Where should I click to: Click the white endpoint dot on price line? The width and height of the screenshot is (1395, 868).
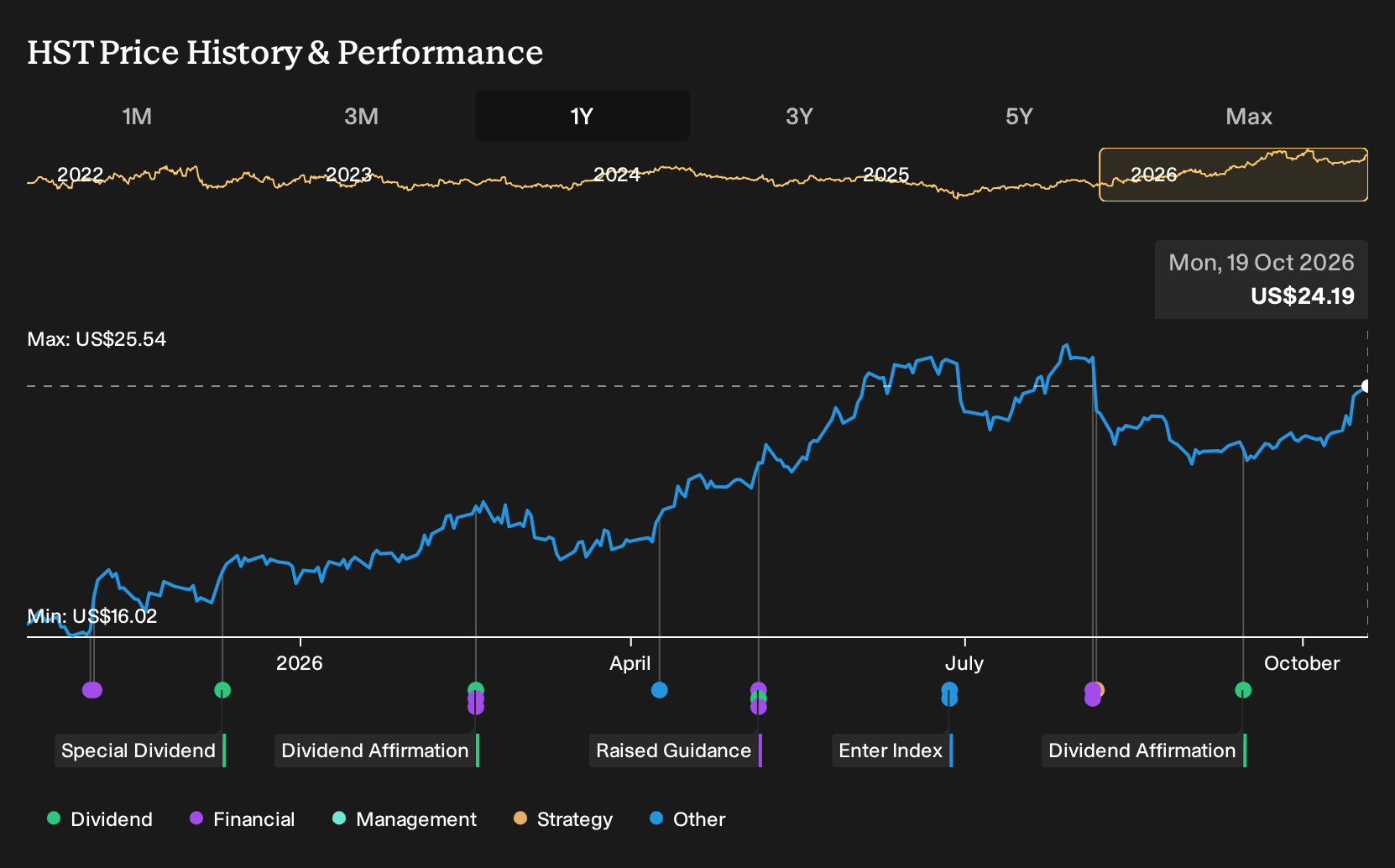click(x=1366, y=386)
